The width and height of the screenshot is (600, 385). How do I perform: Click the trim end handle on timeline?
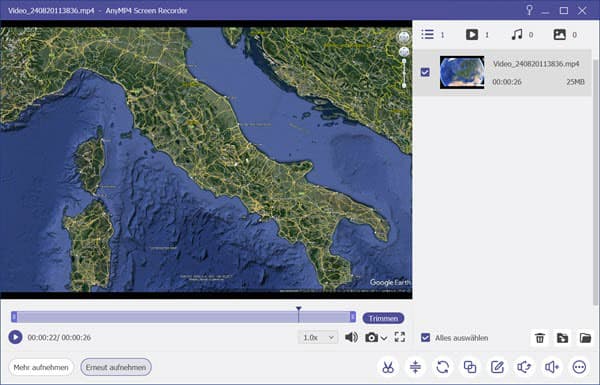pyautogui.click(x=352, y=316)
